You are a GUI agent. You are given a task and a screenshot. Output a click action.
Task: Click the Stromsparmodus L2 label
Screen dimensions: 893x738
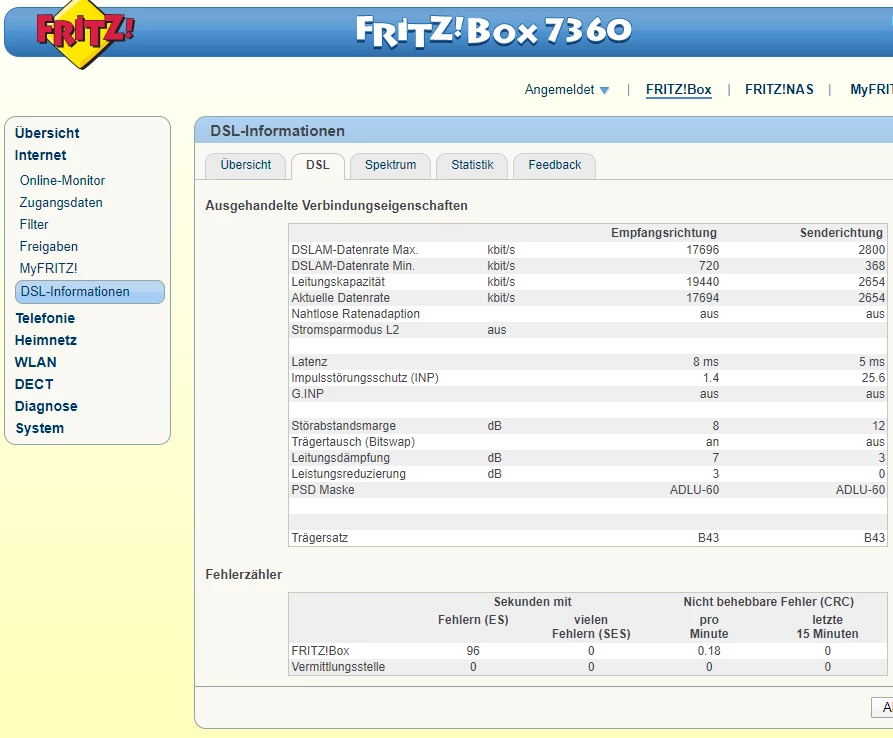pos(345,330)
